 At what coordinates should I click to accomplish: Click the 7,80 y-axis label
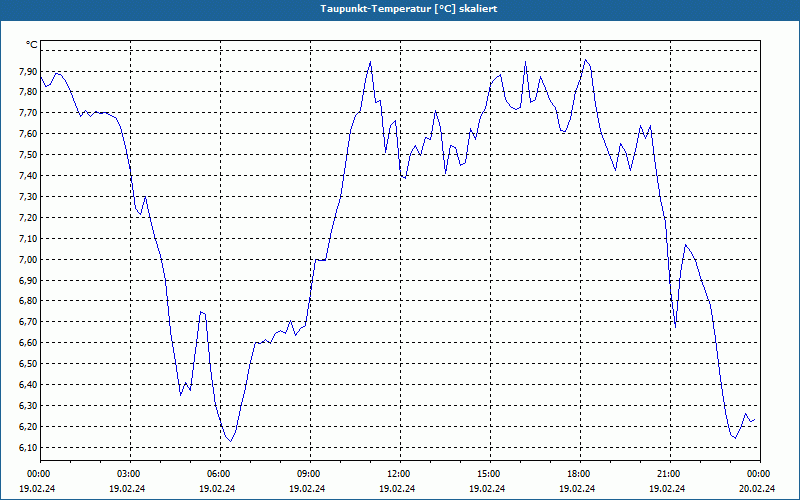click(28, 92)
